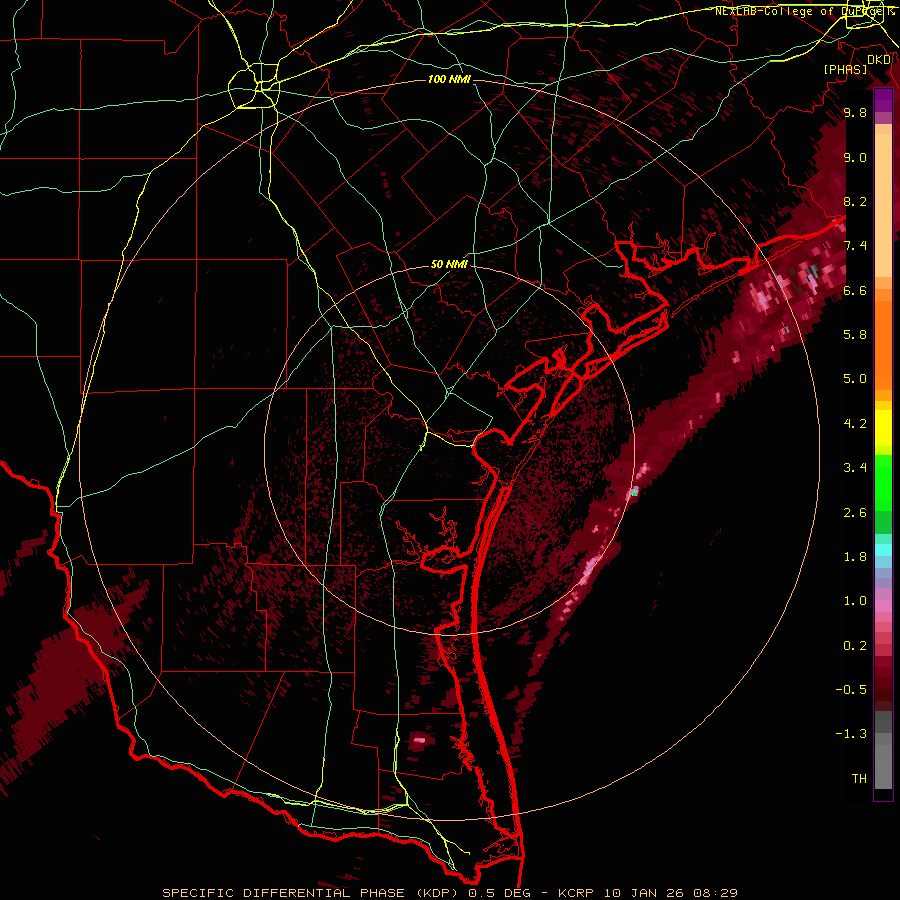Click the 3.4 value on the color scale
The height and width of the screenshot is (900, 900).
(855, 467)
